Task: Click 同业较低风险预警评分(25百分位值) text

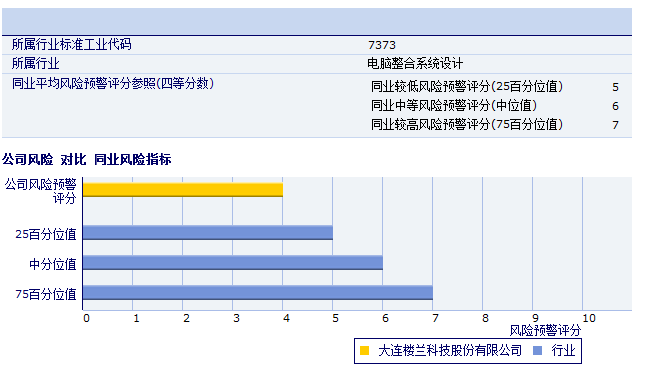Action: [x=467, y=86]
